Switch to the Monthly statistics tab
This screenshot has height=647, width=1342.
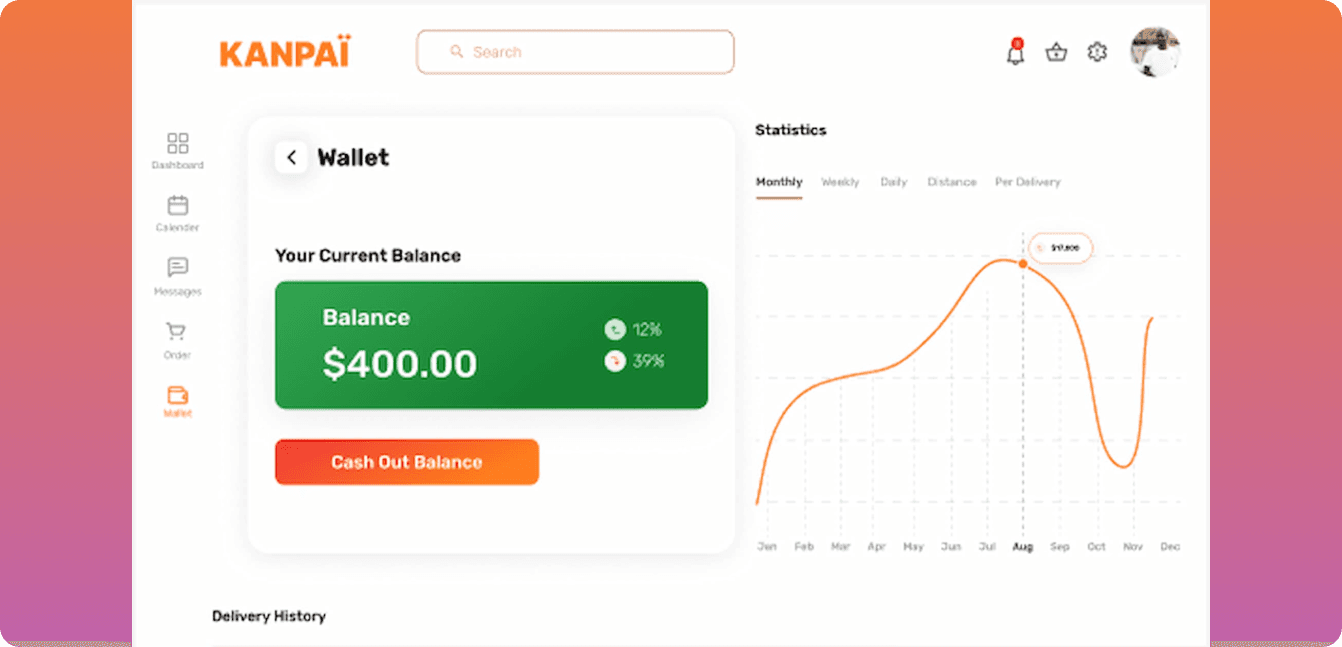(x=779, y=182)
